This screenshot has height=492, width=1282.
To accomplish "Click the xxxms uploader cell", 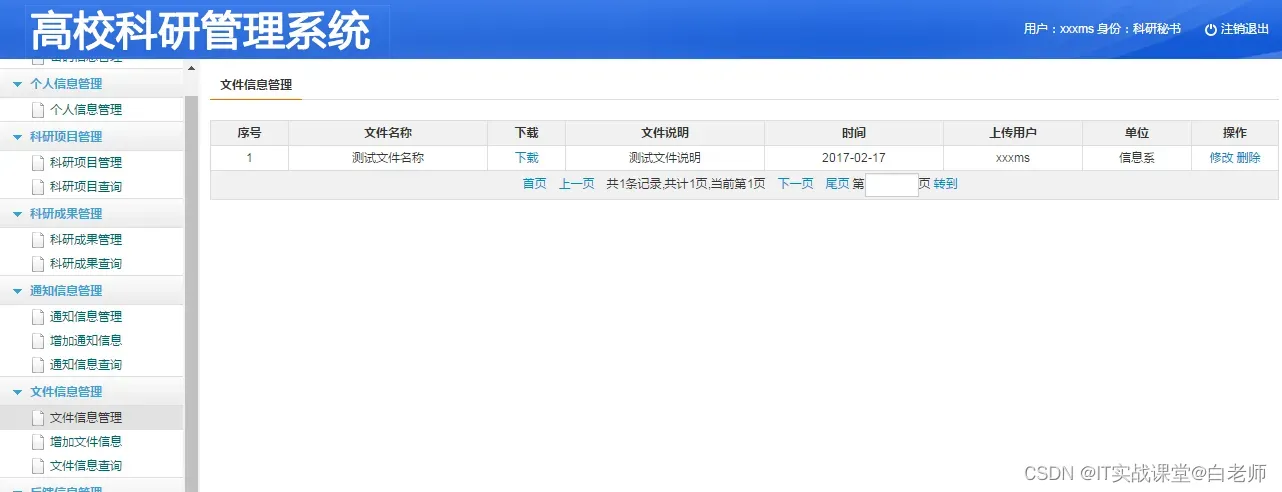I will click(x=1013, y=158).
